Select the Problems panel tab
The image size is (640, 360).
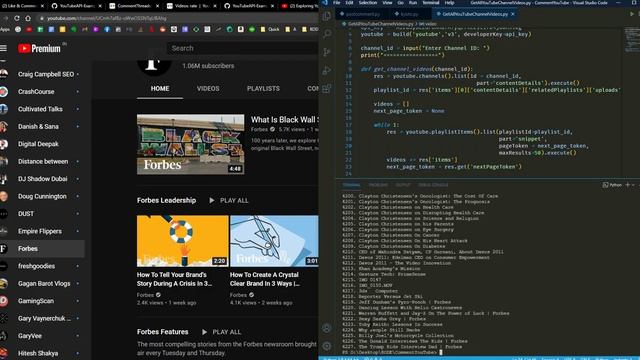tap(378, 185)
